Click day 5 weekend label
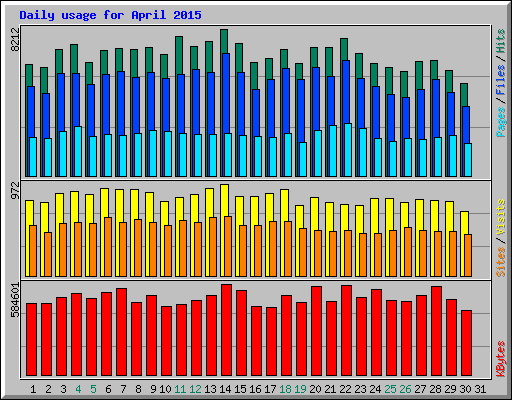Viewport: 512px width, 400px height. tap(93, 389)
